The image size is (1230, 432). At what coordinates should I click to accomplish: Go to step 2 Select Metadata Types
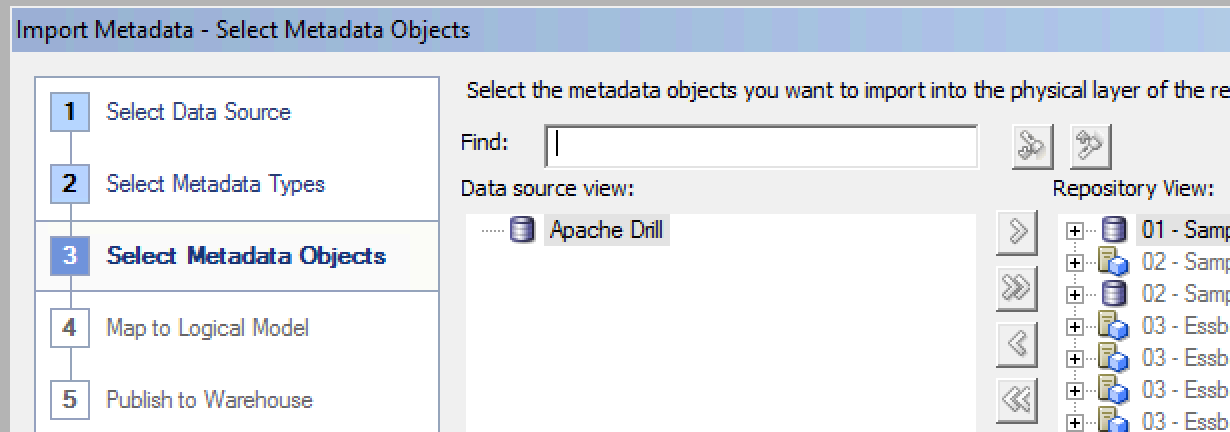(215, 184)
